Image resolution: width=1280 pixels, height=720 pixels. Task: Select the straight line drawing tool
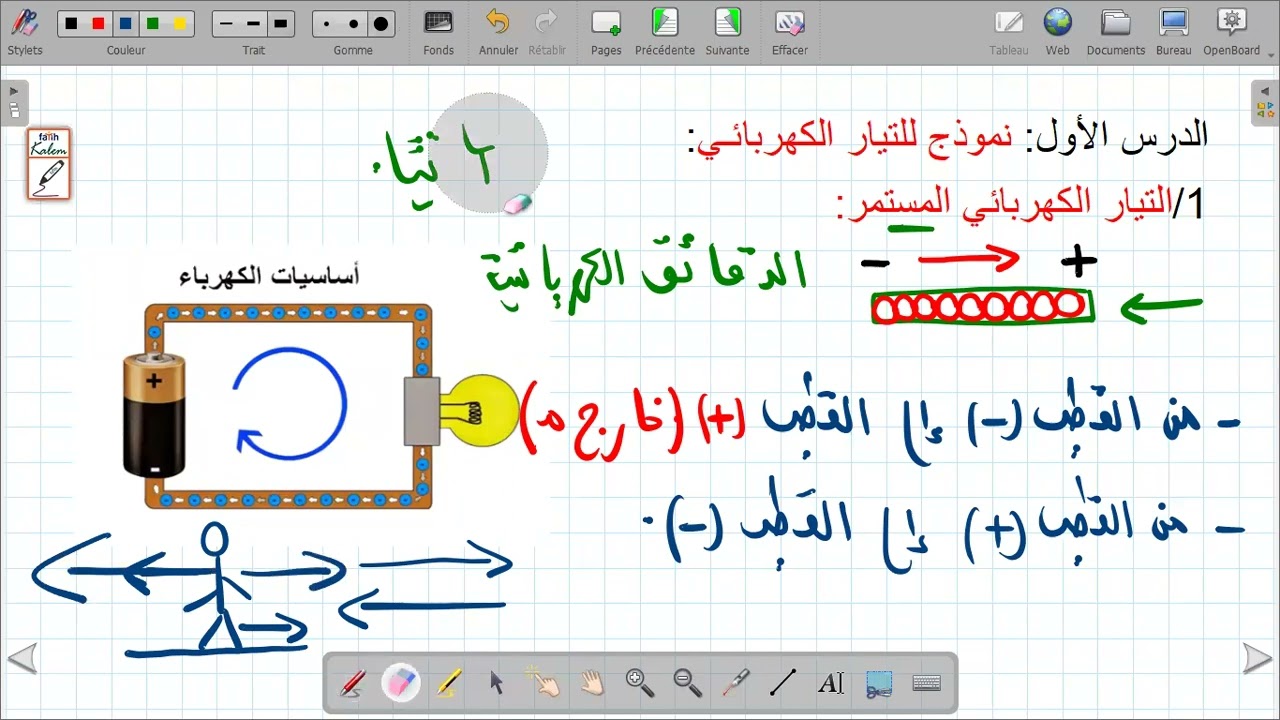point(783,683)
